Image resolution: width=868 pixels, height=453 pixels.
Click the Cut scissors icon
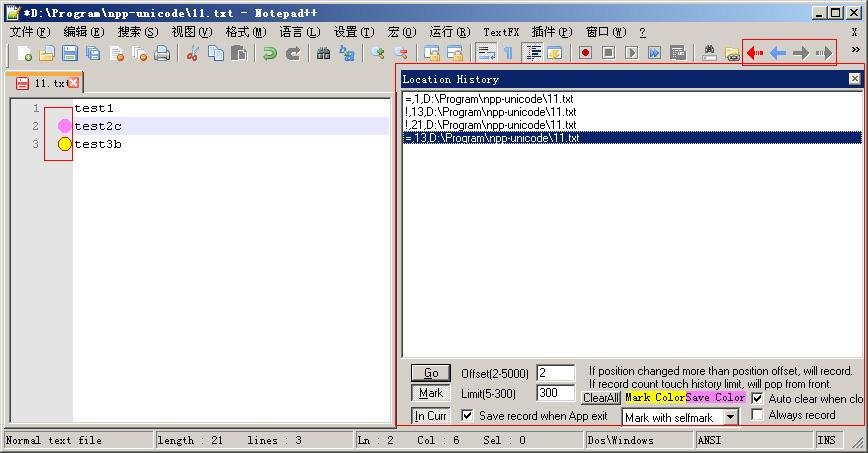point(193,53)
